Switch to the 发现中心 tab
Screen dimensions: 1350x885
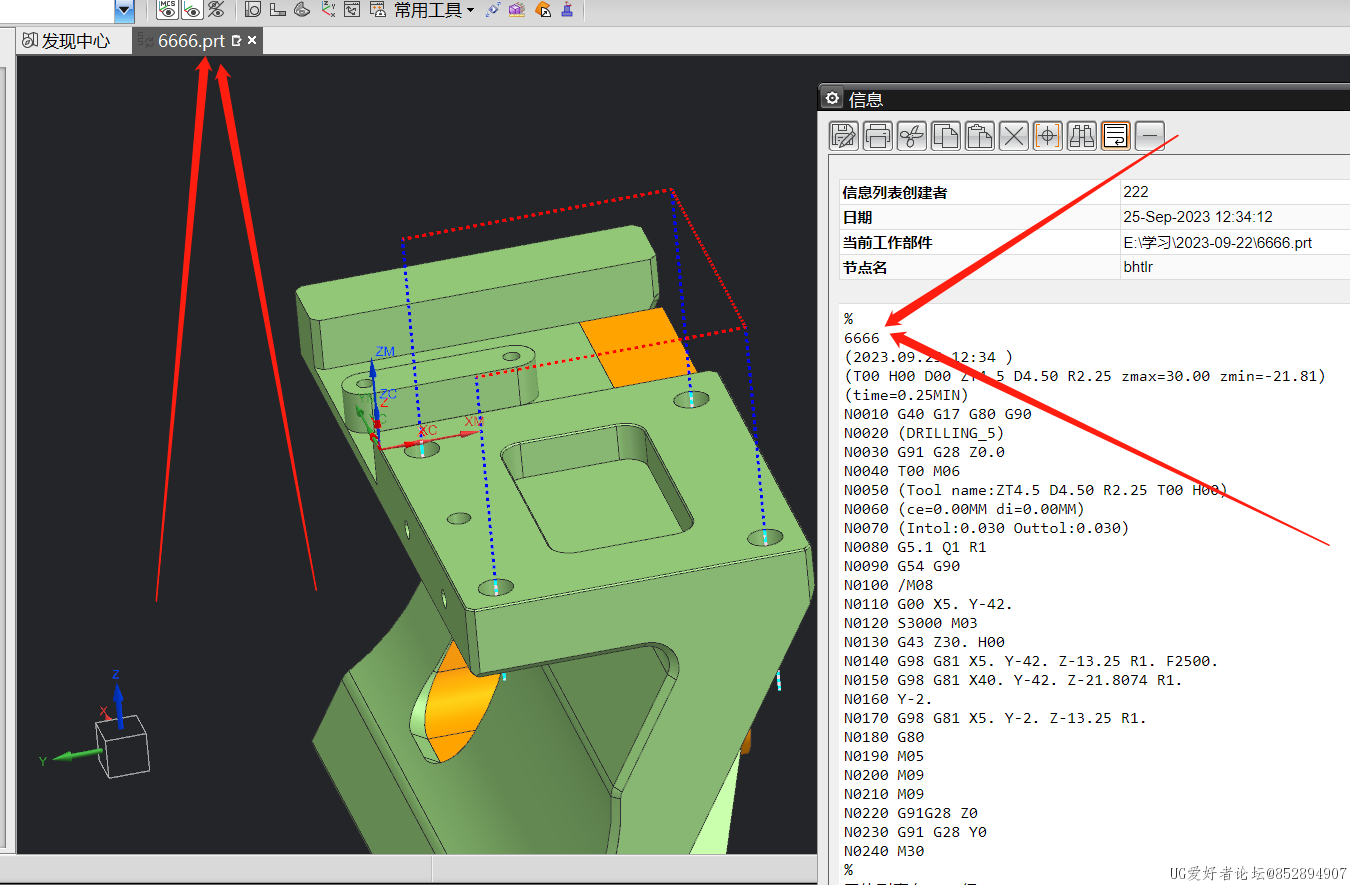tap(66, 41)
